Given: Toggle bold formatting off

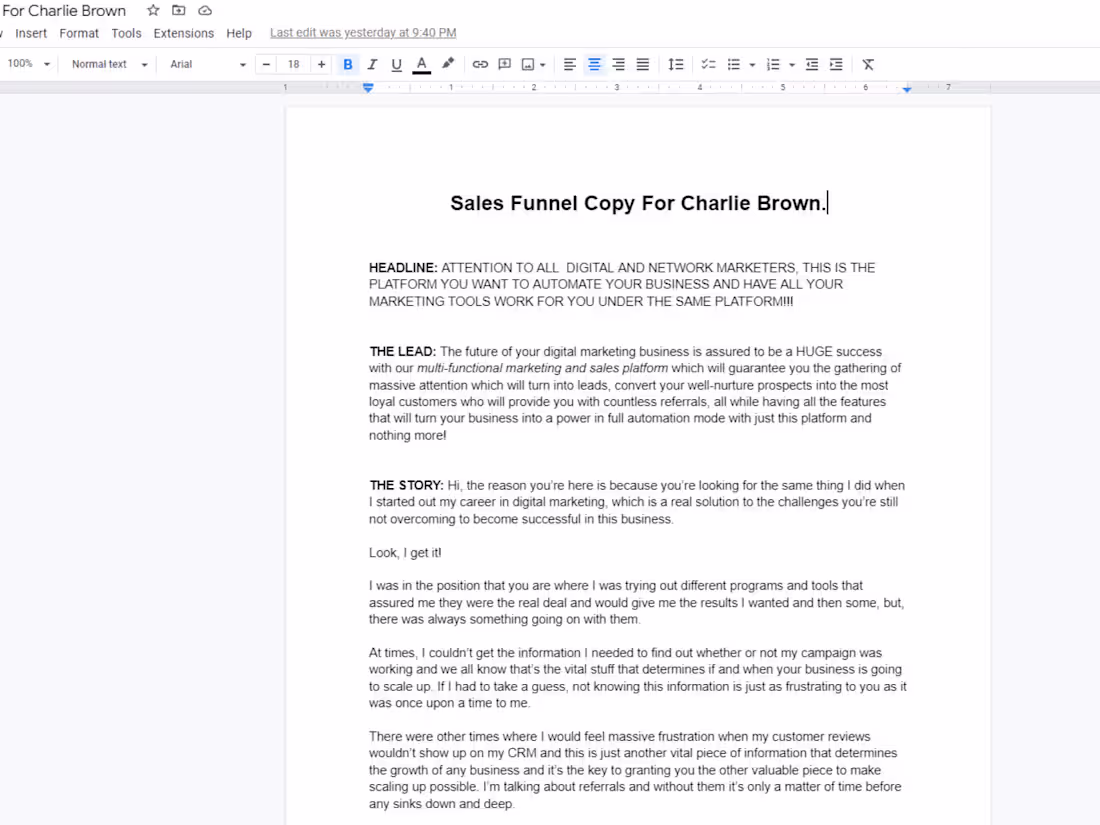Looking at the screenshot, I should pos(347,64).
